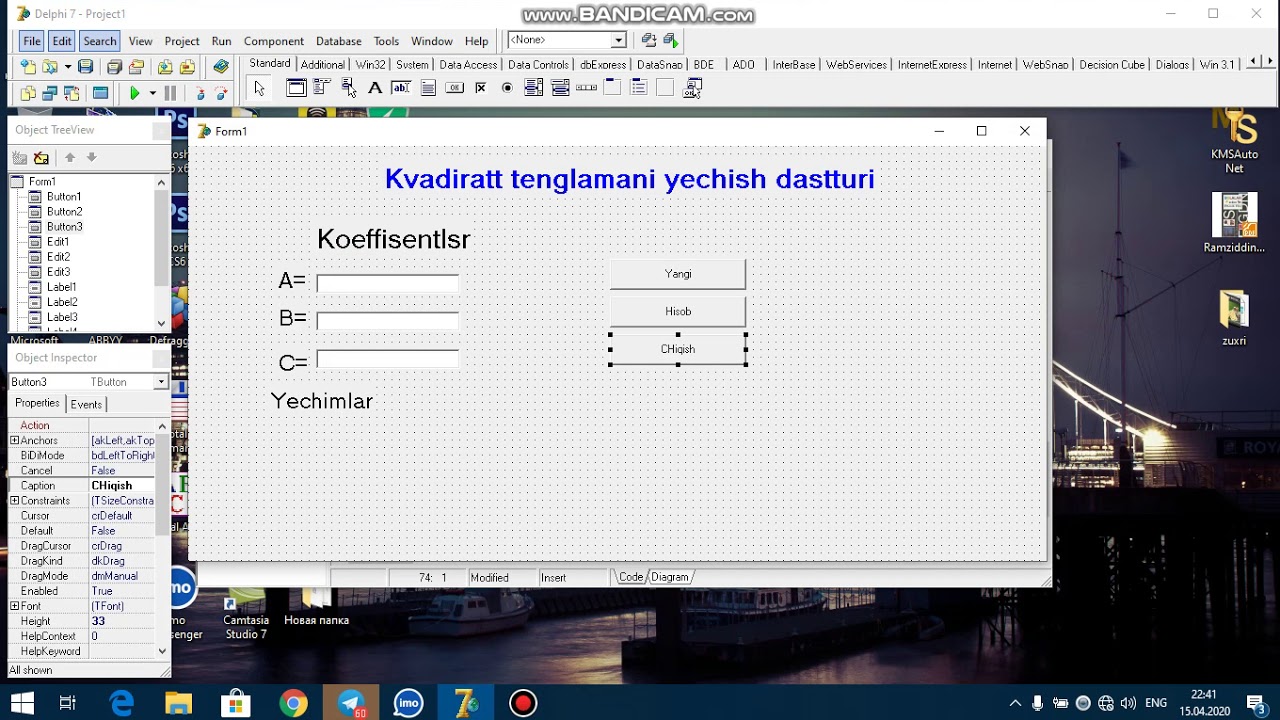1280x720 pixels.
Task: Switch to the Additional palette tab
Action: 323,65
